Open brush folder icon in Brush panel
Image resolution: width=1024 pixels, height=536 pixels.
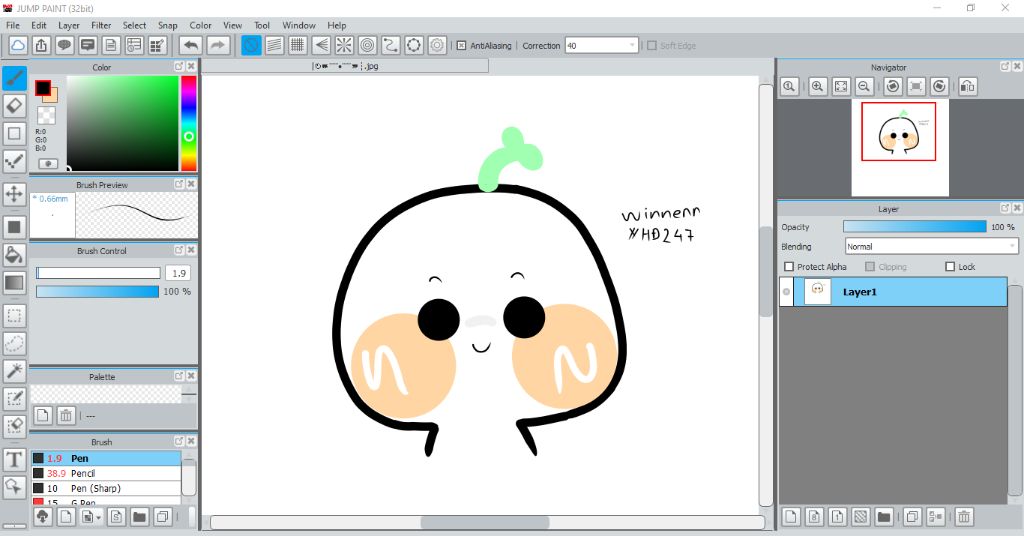tap(139, 517)
